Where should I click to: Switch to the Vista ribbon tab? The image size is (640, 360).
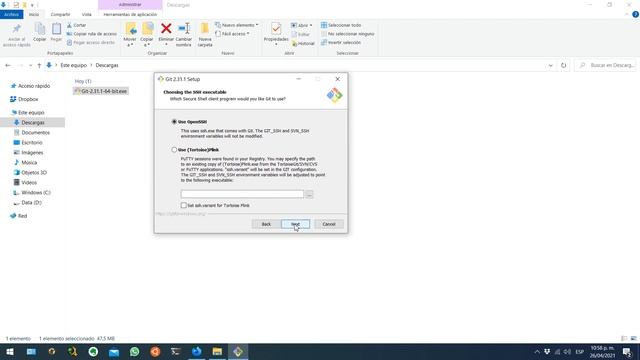coord(87,14)
